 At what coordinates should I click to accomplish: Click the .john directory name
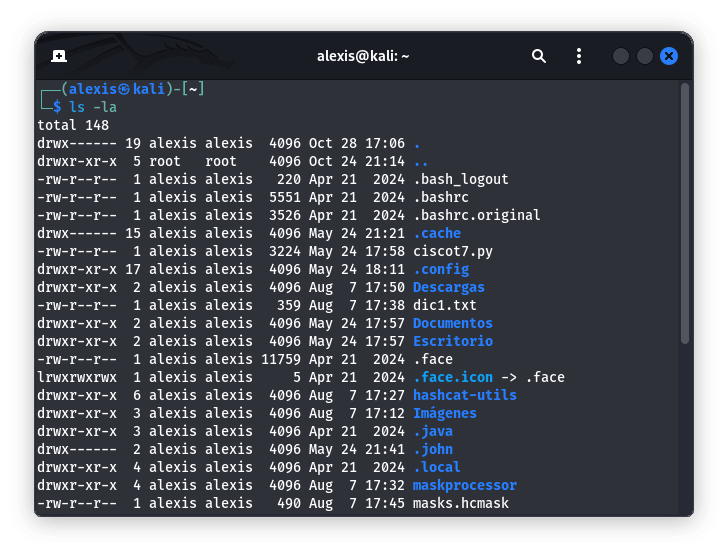(433, 450)
